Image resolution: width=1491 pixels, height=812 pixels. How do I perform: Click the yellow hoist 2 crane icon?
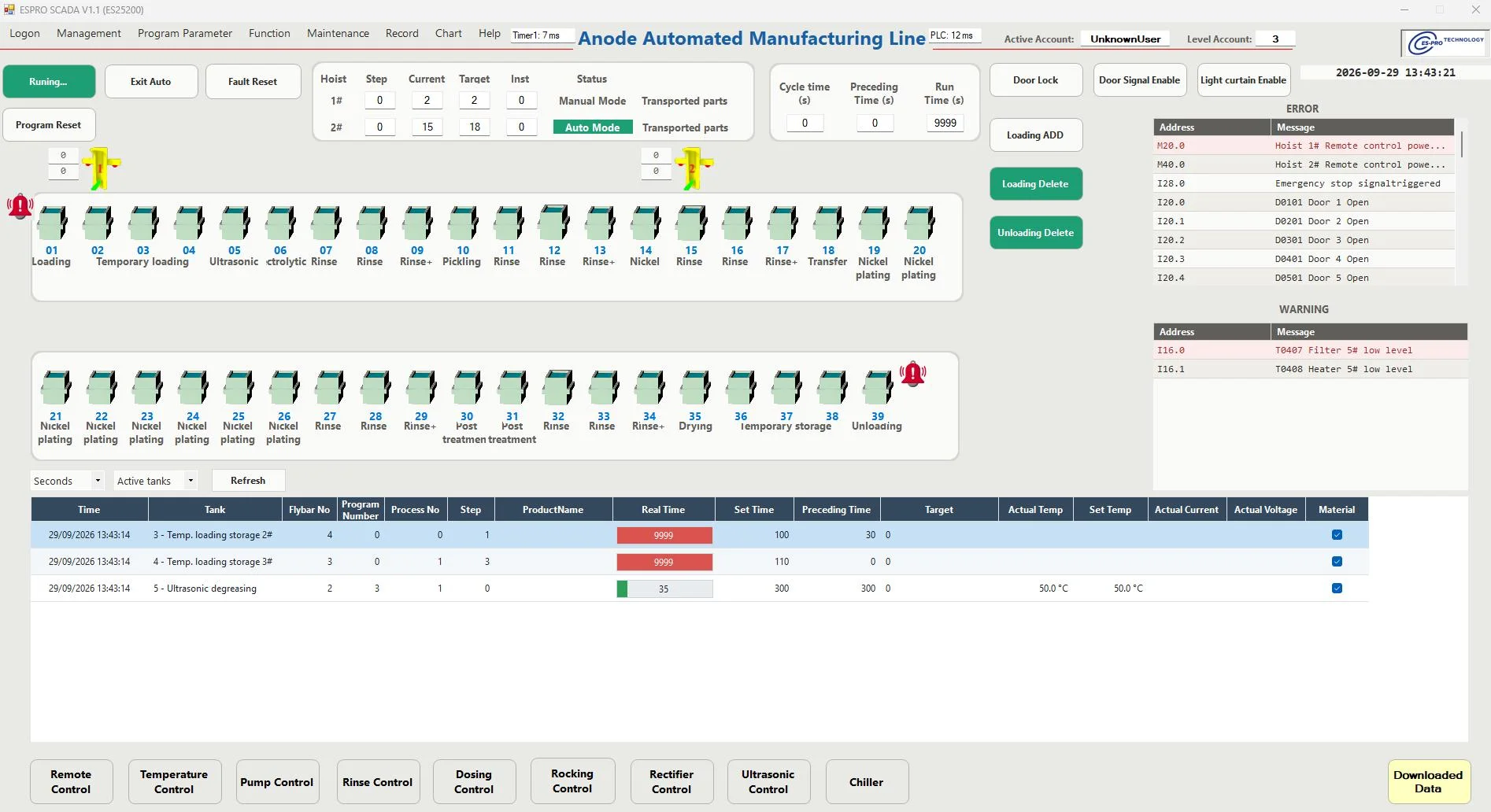[x=694, y=168]
